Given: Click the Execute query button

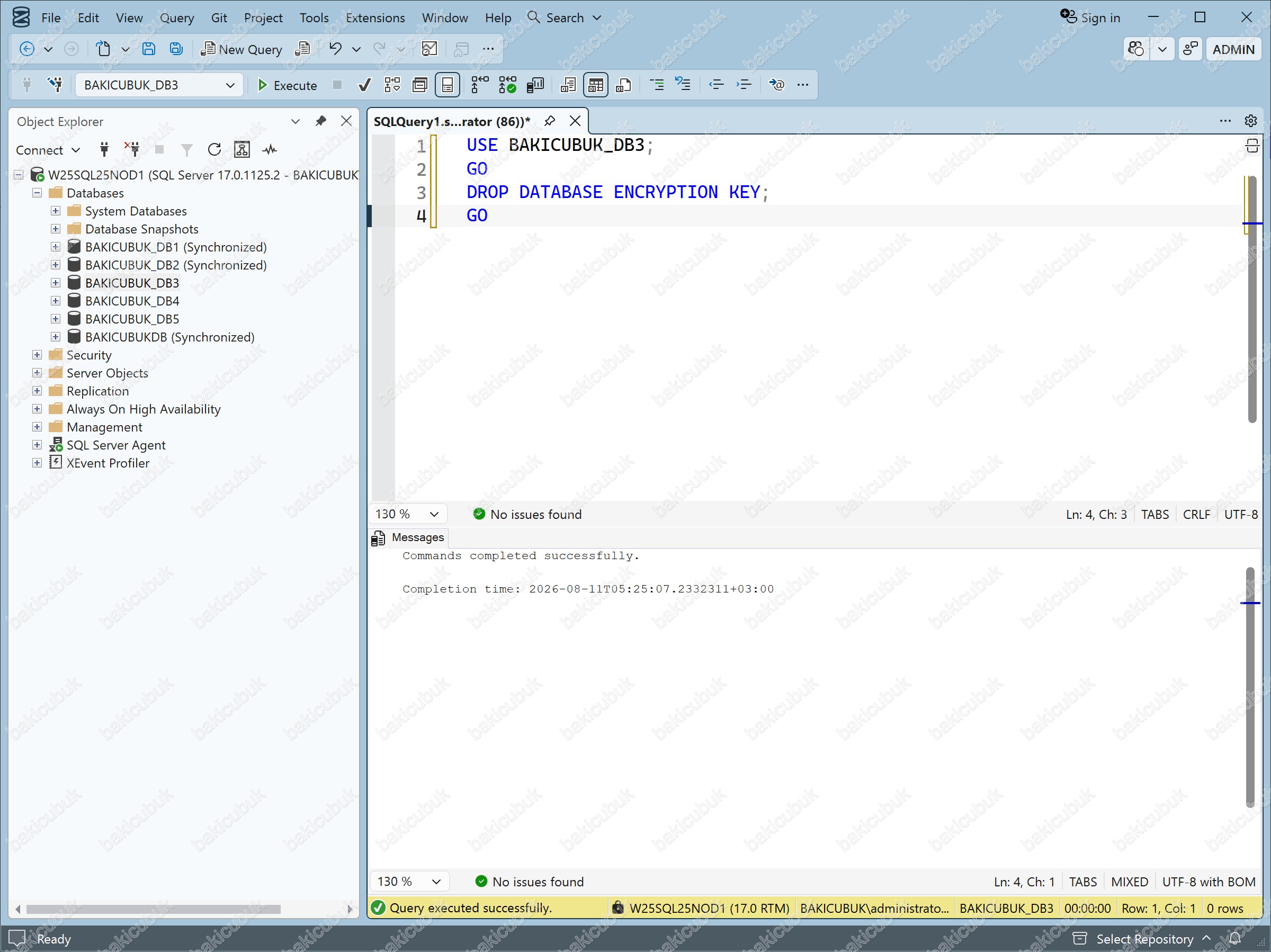Looking at the screenshot, I should click(287, 85).
